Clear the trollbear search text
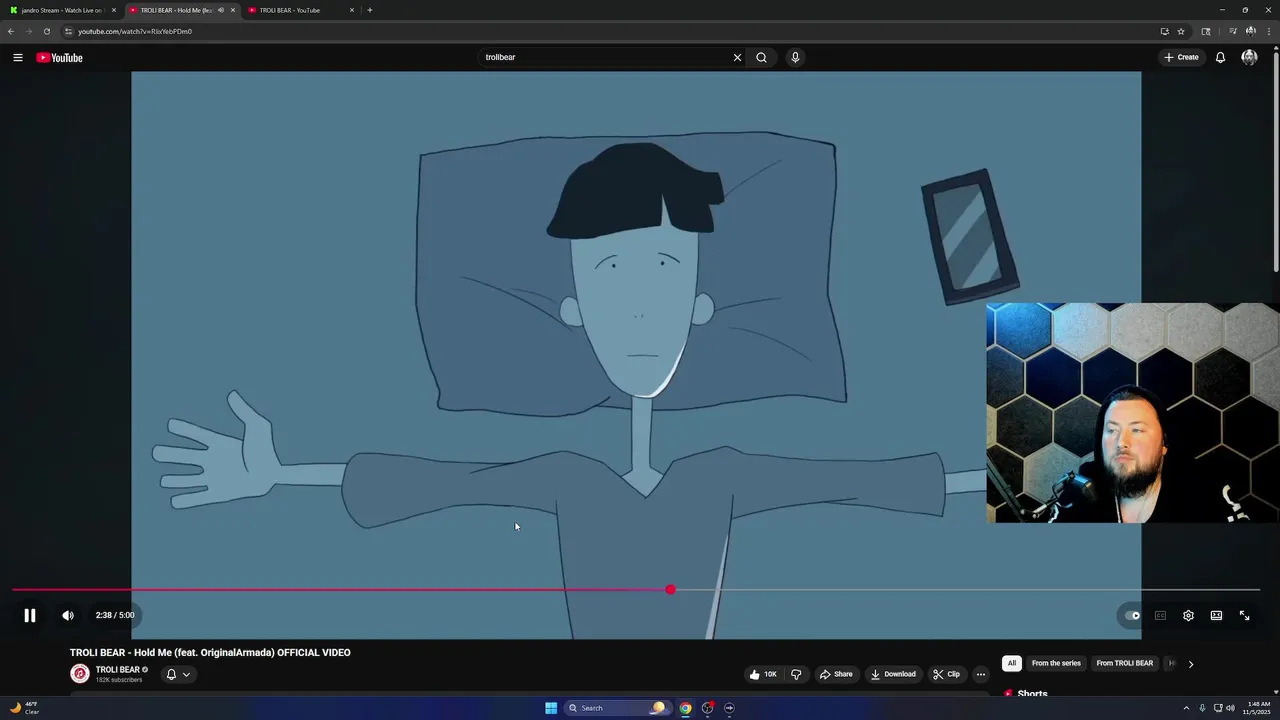Viewport: 1280px width, 720px height. (x=737, y=57)
